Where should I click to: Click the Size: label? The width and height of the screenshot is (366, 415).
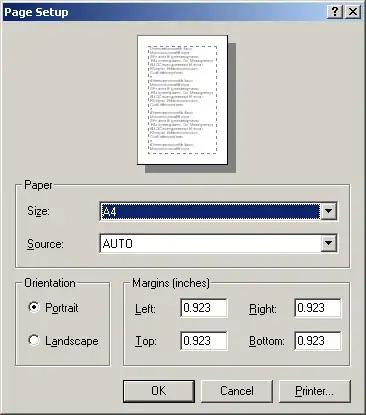pyautogui.click(x=38, y=211)
